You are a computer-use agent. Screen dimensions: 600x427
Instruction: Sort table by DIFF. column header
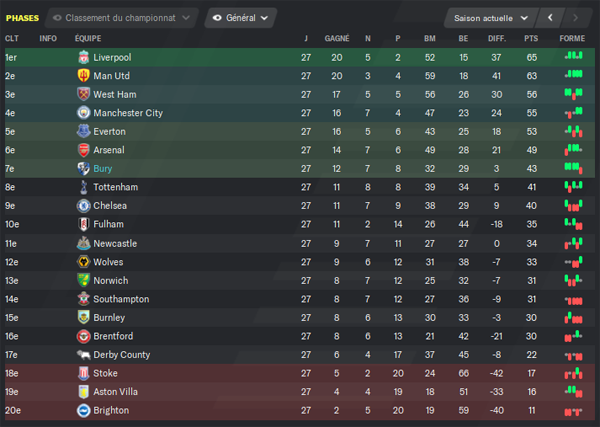[x=497, y=38]
